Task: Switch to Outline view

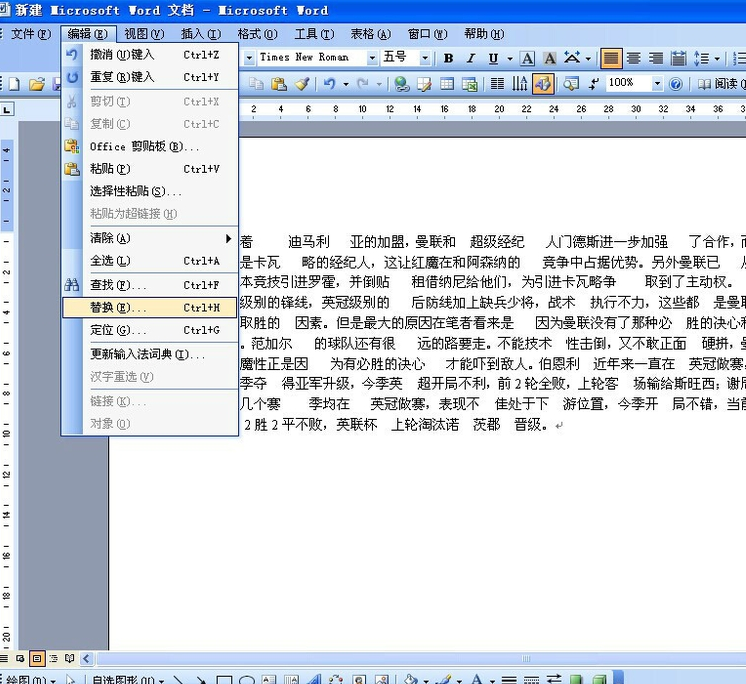Action: pyautogui.click(x=53, y=659)
